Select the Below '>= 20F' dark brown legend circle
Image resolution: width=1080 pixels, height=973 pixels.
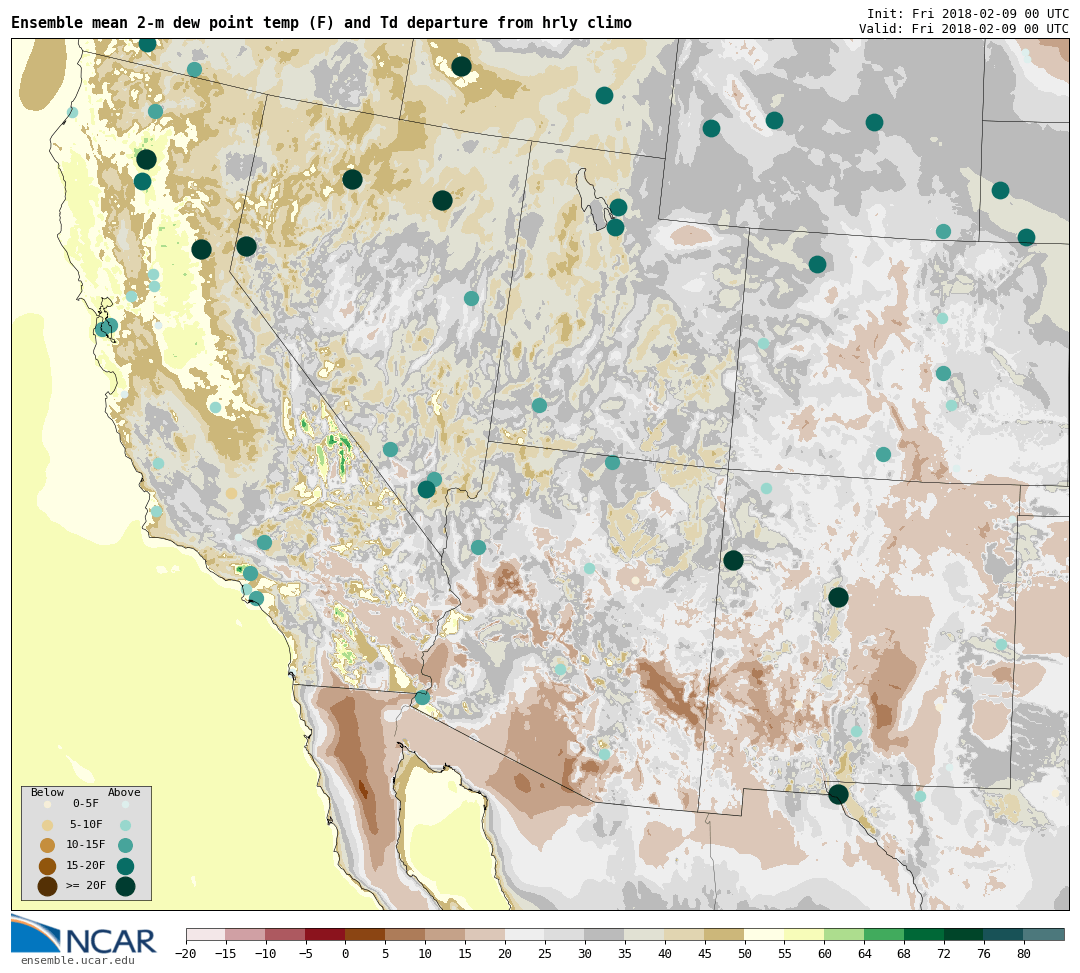[47, 886]
